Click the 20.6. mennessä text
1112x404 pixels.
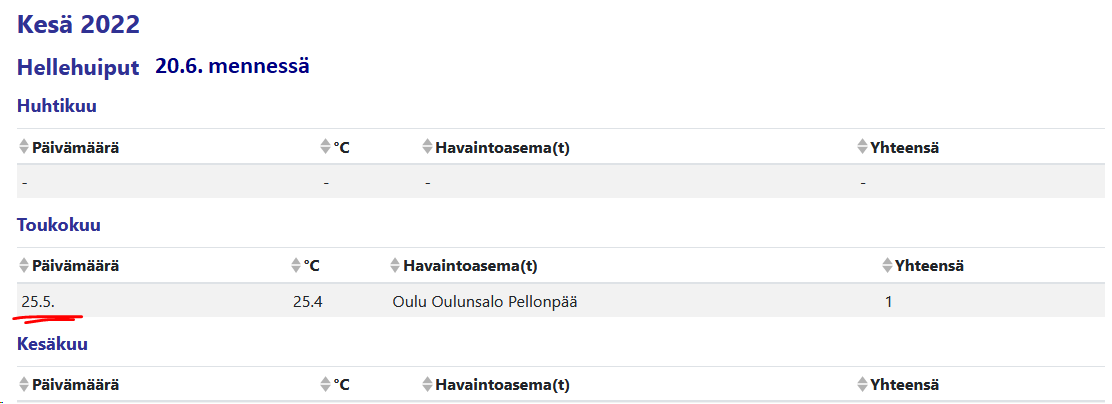click(x=232, y=67)
